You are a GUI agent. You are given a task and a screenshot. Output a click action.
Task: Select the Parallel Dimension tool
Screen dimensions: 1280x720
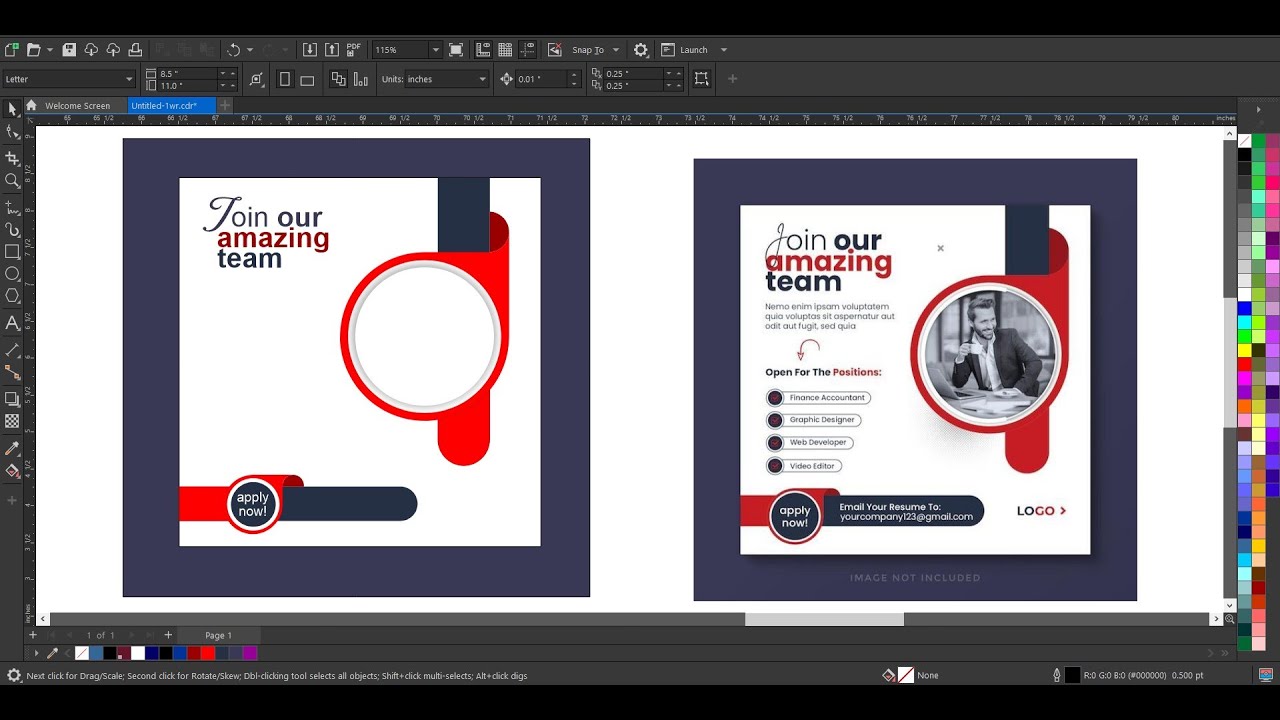(12, 350)
